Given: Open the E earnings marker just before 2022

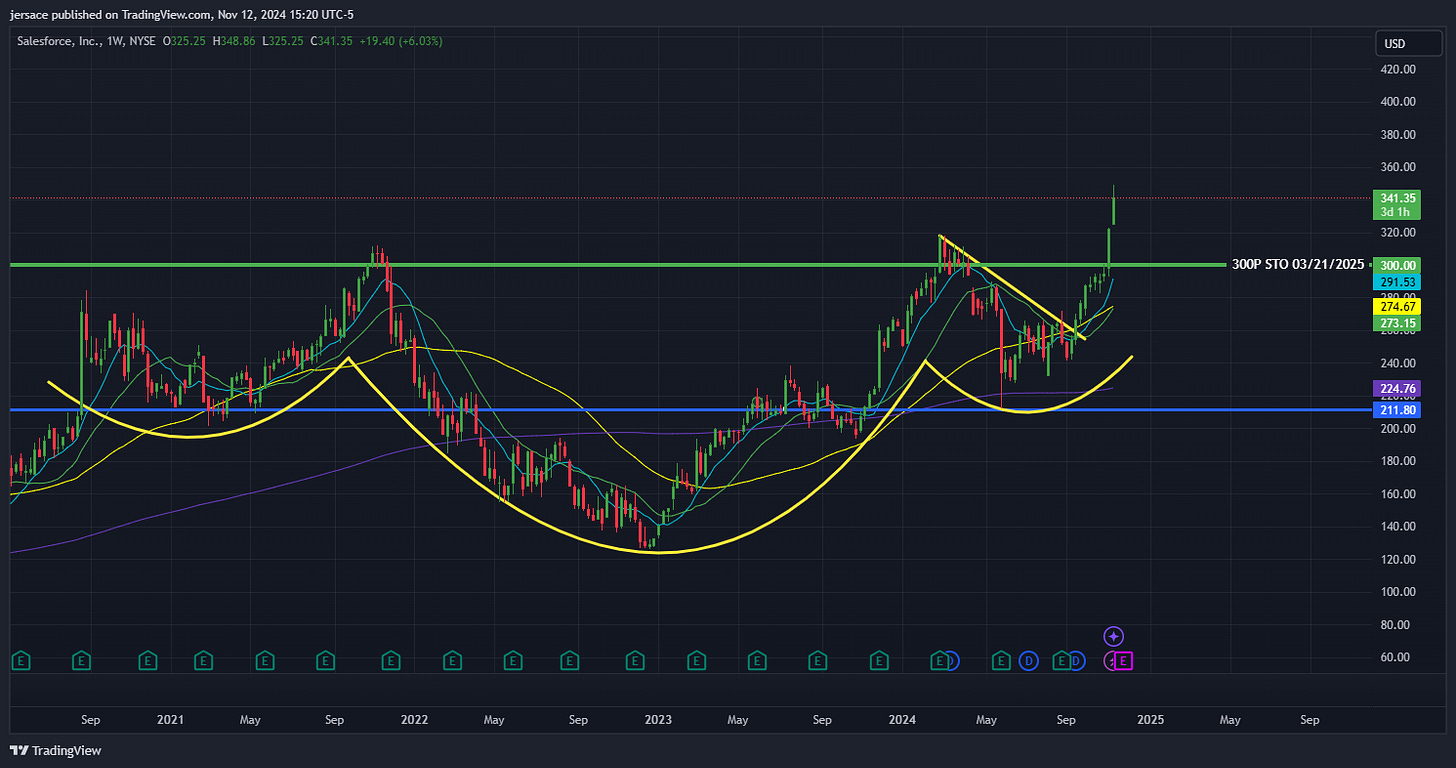Looking at the screenshot, I should [391, 660].
